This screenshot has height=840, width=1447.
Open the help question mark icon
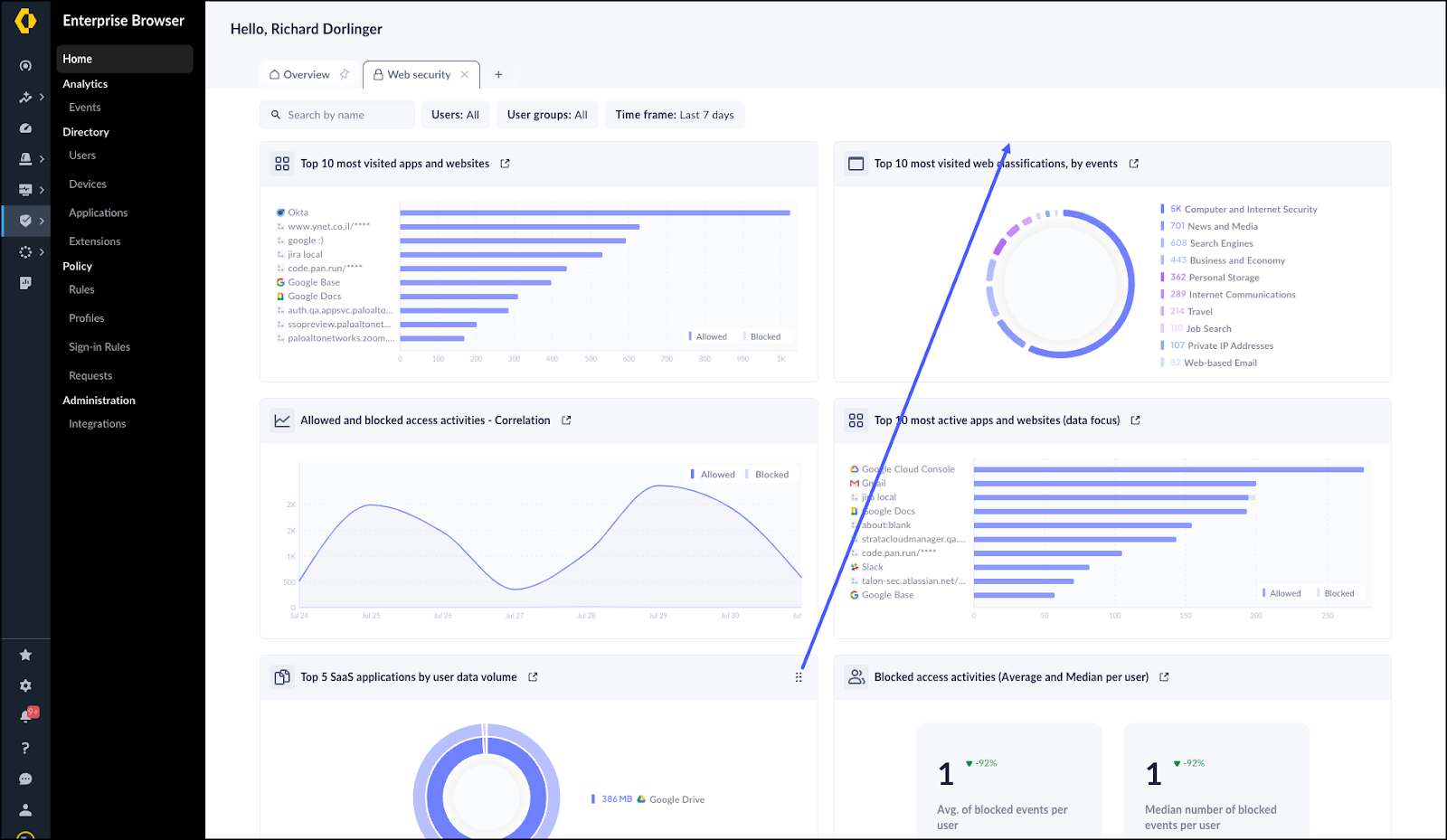(x=25, y=748)
